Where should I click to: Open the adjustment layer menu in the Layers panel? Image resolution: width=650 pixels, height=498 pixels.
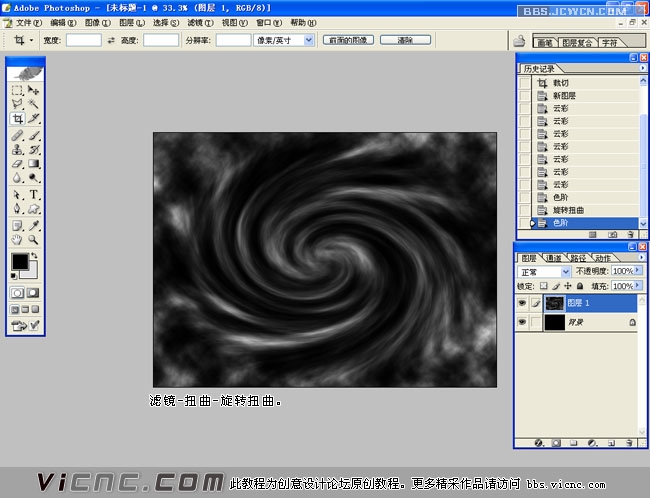[x=592, y=443]
